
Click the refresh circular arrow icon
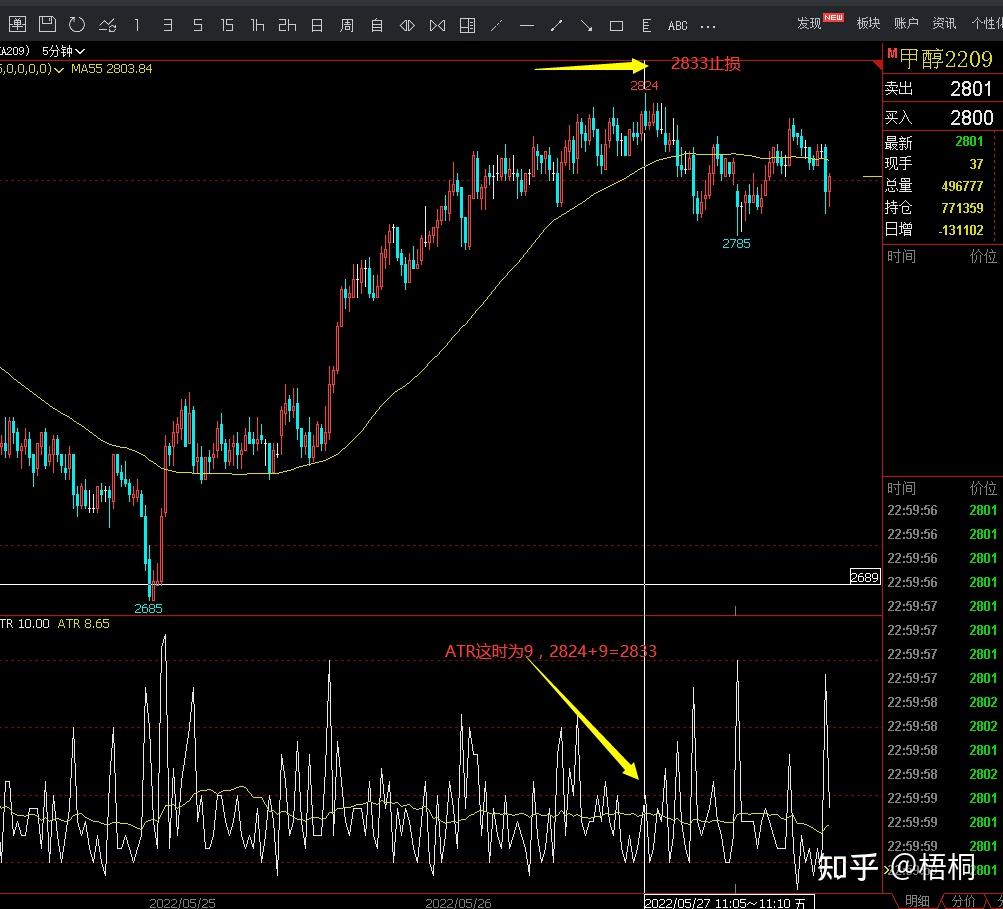click(77, 25)
